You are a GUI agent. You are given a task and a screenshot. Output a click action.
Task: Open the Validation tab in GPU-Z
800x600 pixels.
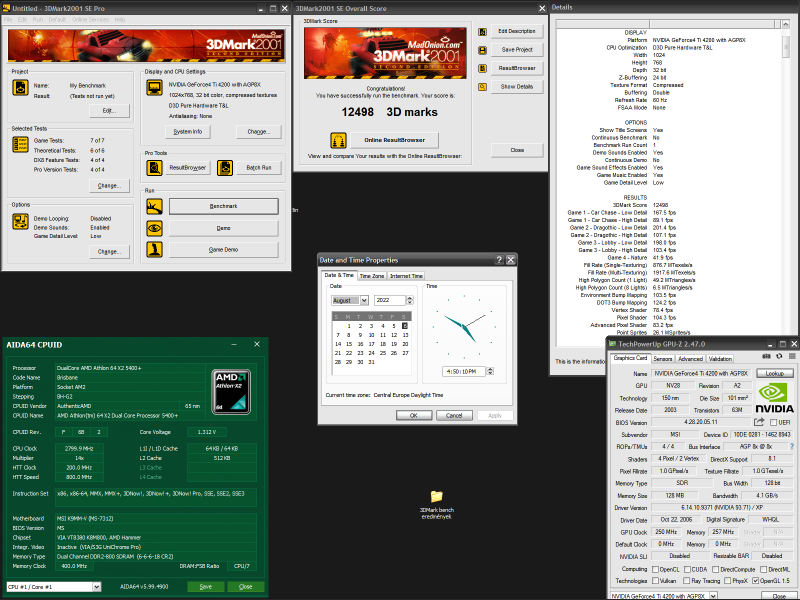pyautogui.click(x=720, y=359)
